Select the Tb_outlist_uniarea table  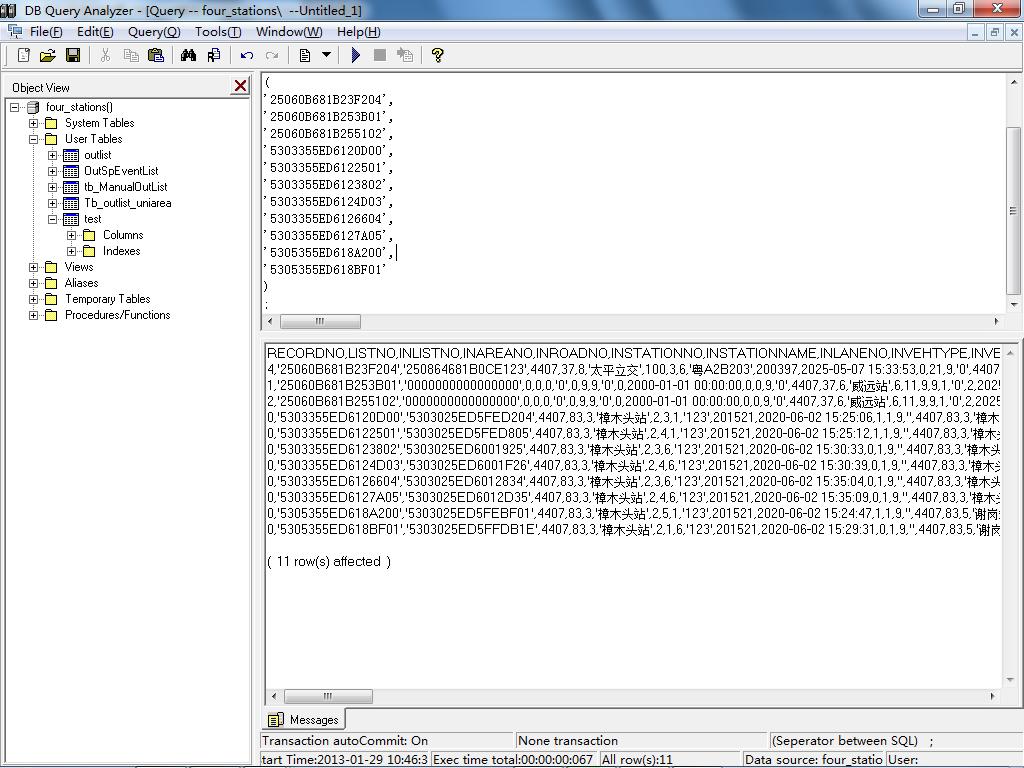click(127, 203)
